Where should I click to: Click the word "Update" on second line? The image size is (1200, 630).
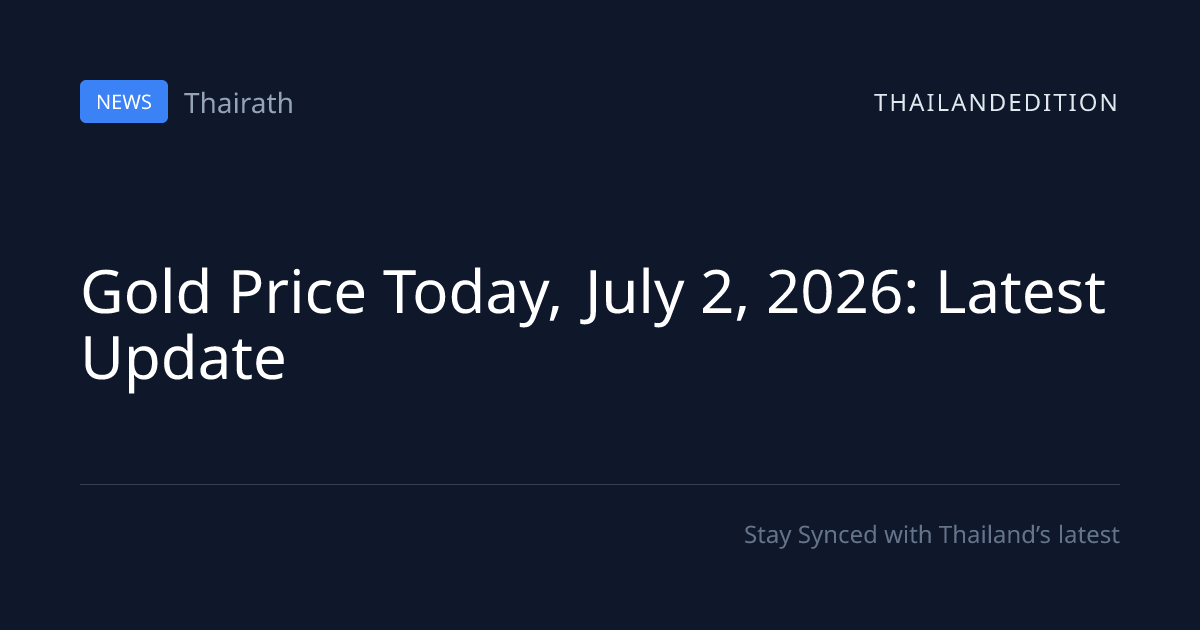tap(183, 359)
